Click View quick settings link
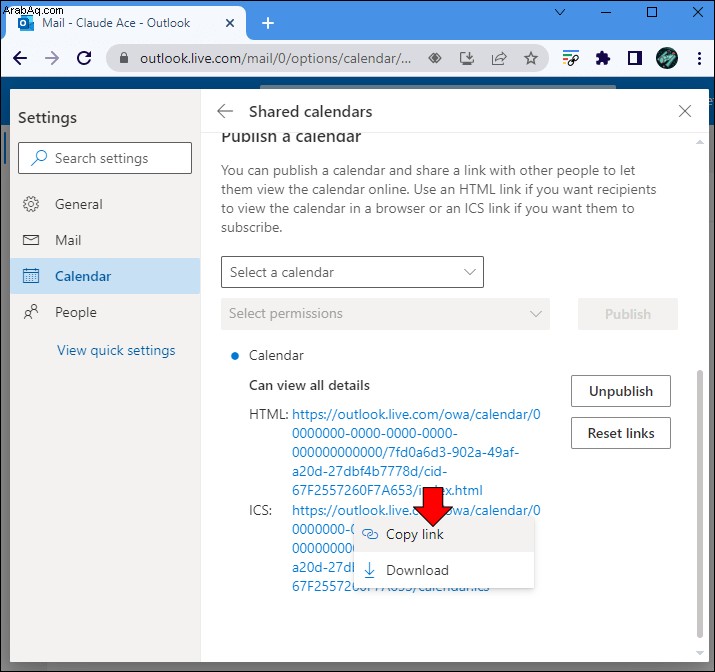The height and width of the screenshot is (672, 715). tap(116, 350)
